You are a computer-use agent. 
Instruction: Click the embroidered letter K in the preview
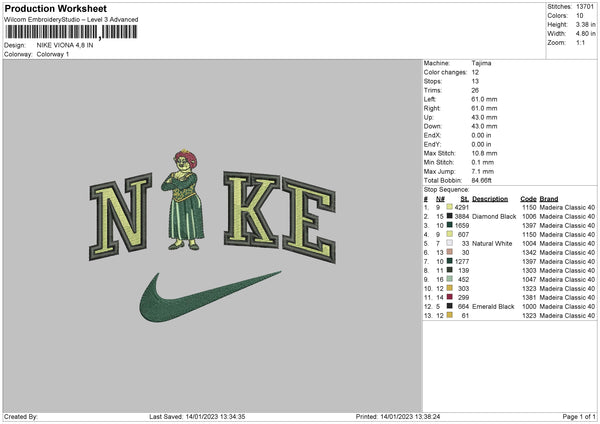coord(251,210)
